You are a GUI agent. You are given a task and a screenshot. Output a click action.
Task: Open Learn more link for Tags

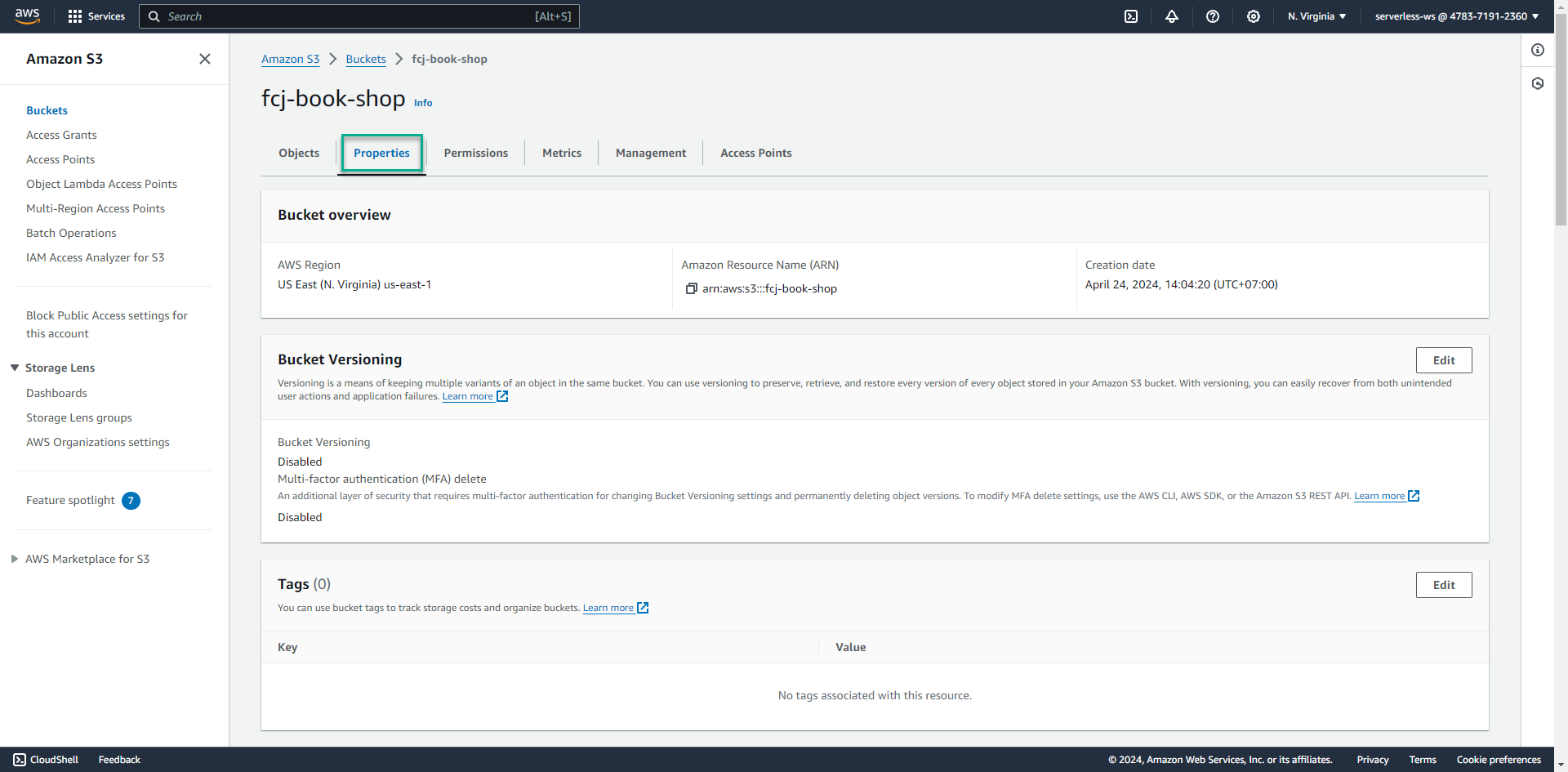coord(608,608)
